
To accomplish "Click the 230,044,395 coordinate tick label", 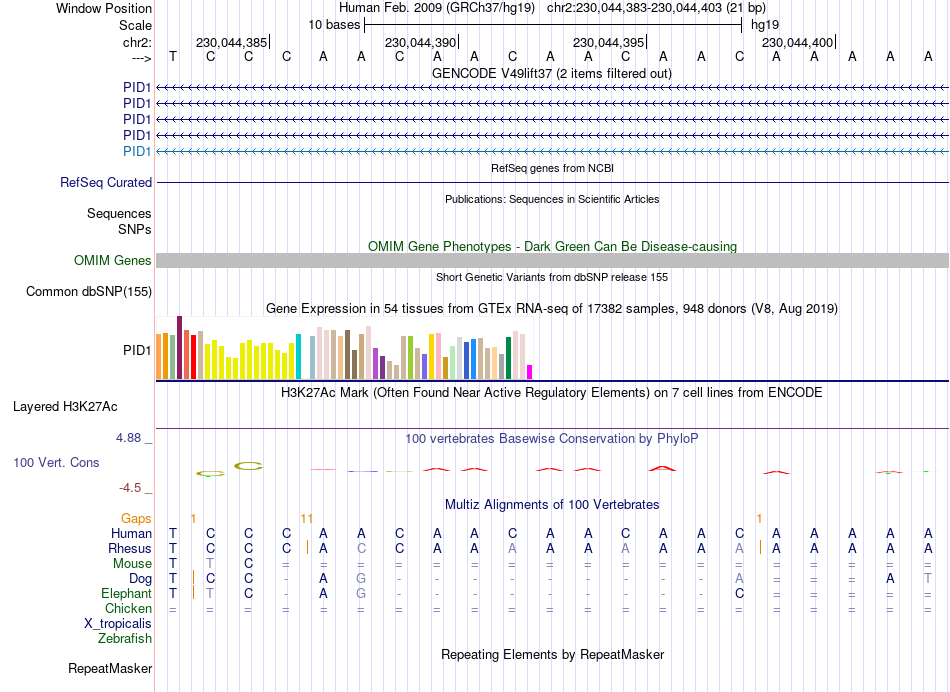I will click(608, 42).
